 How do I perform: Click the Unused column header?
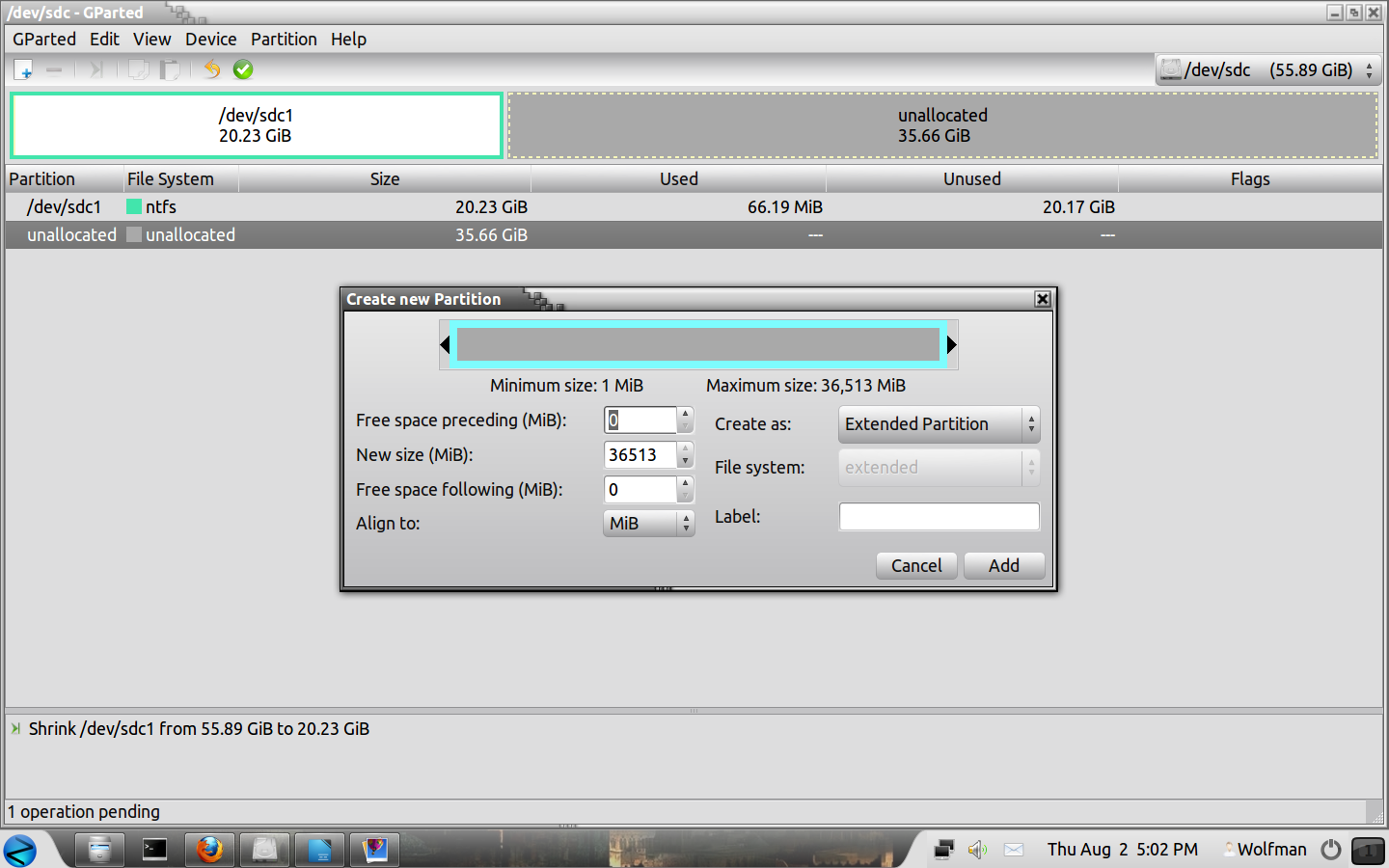[972, 179]
